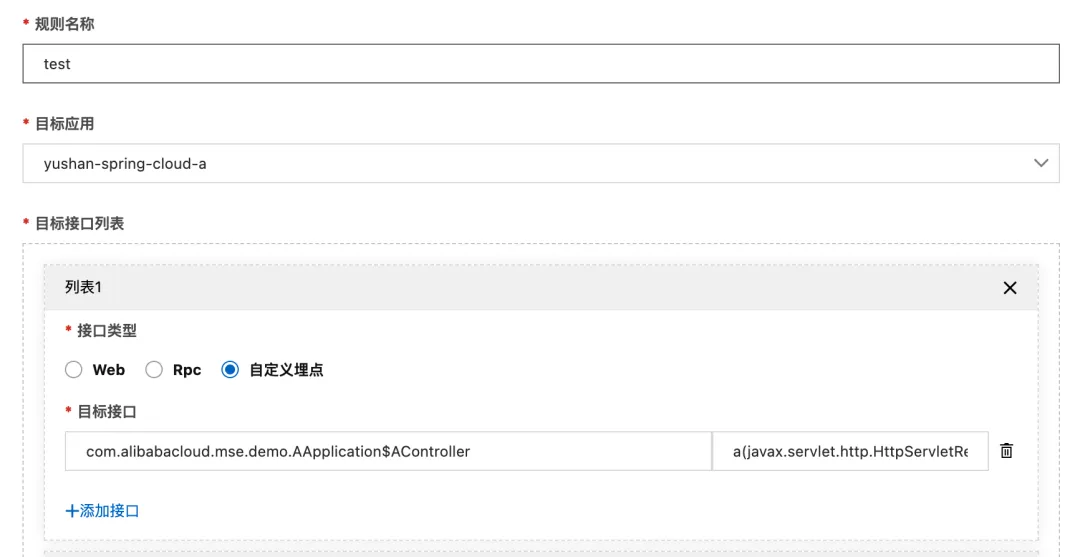Click the 目标接口列表 section label

(x=79, y=223)
